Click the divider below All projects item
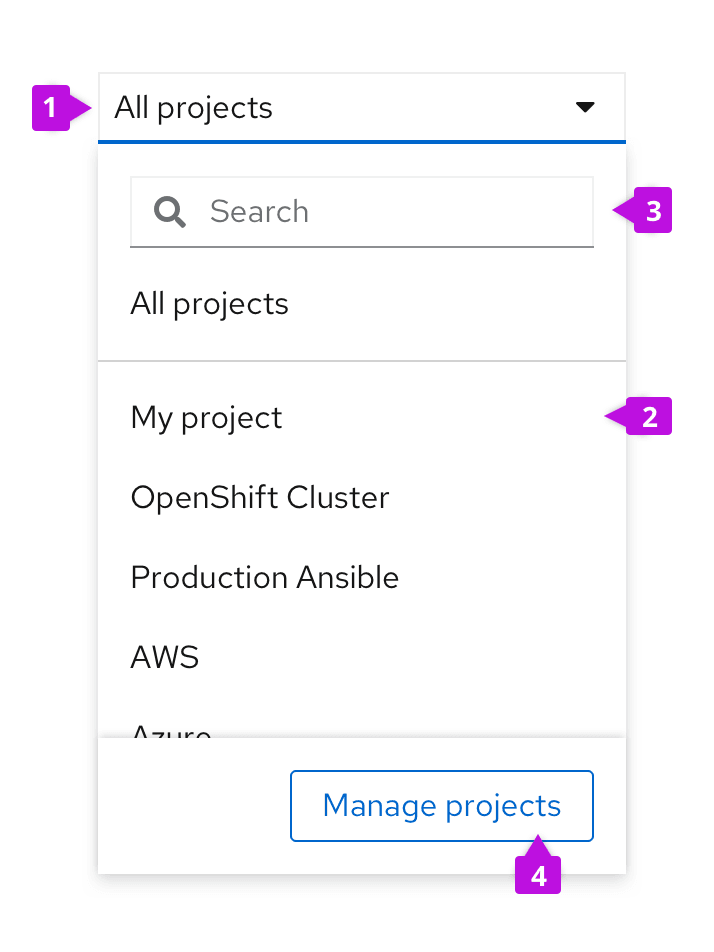 (361, 360)
